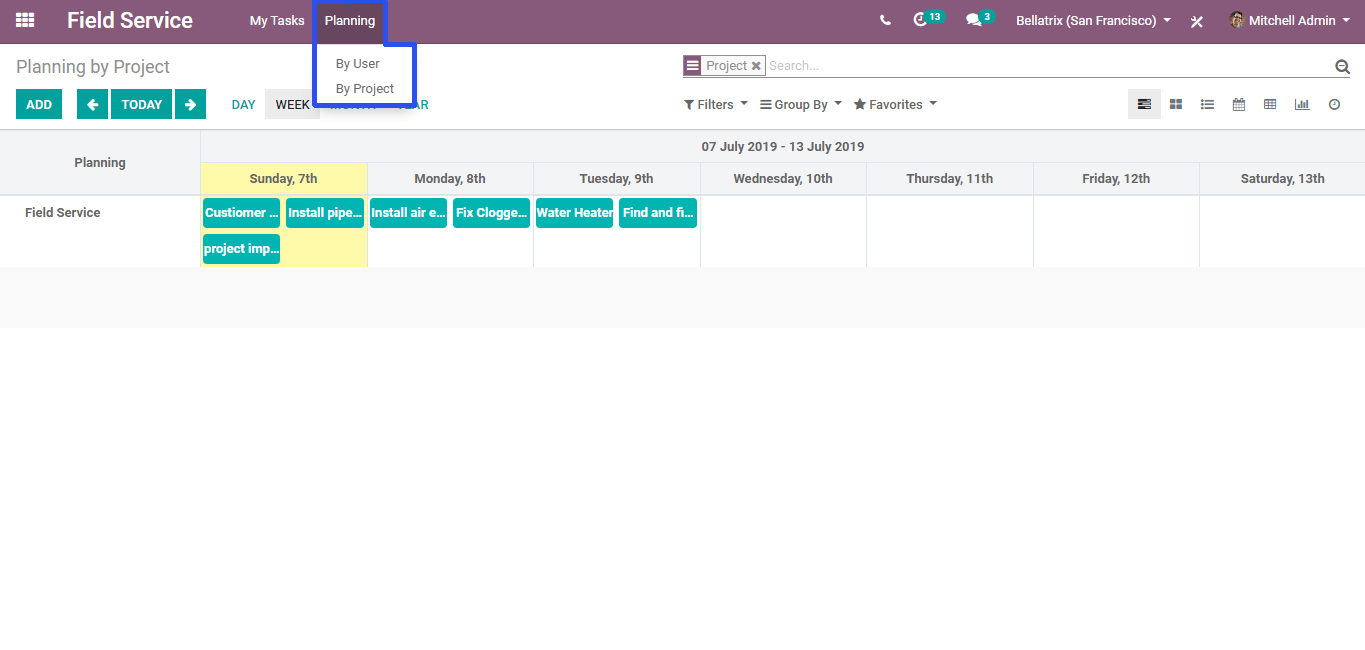
Task: Click Planning by Project breadcrumb title
Action: (x=93, y=67)
